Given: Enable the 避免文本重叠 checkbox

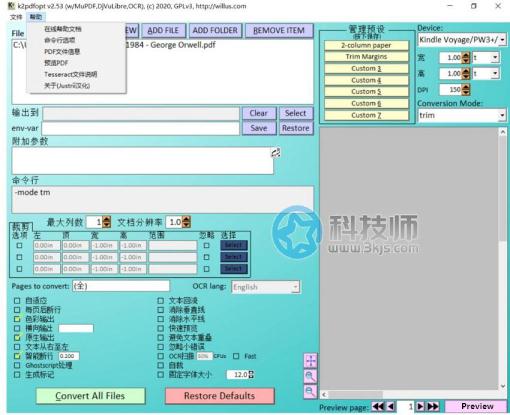Looking at the screenshot, I should point(160,338).
